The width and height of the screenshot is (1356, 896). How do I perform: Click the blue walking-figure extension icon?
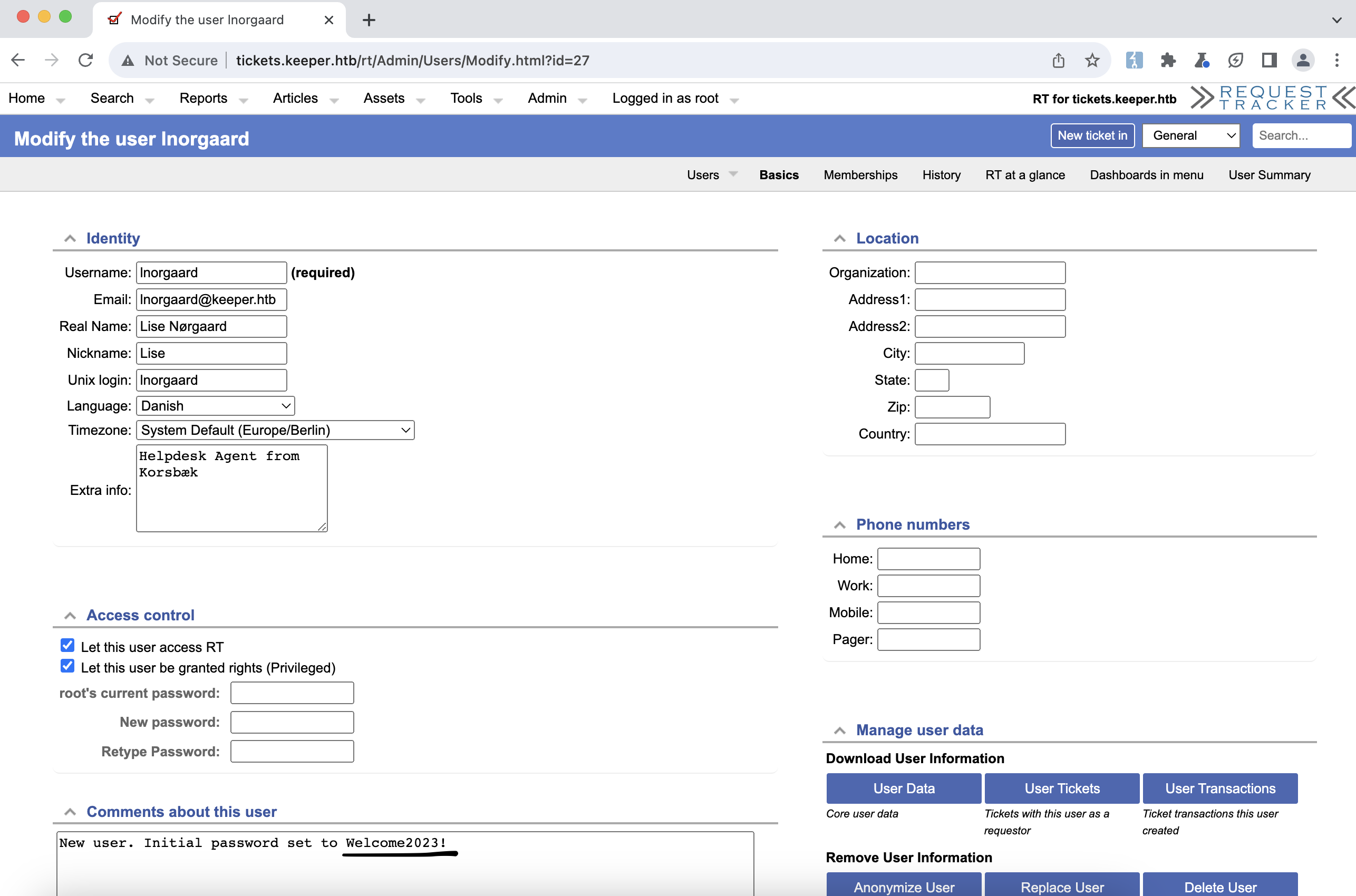click(1134, 60)
